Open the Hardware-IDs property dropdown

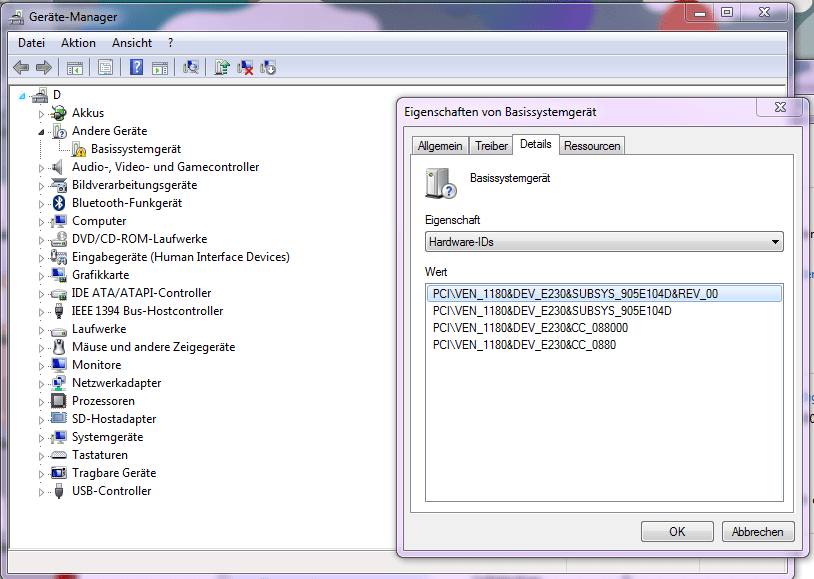(x=604, y=242)
